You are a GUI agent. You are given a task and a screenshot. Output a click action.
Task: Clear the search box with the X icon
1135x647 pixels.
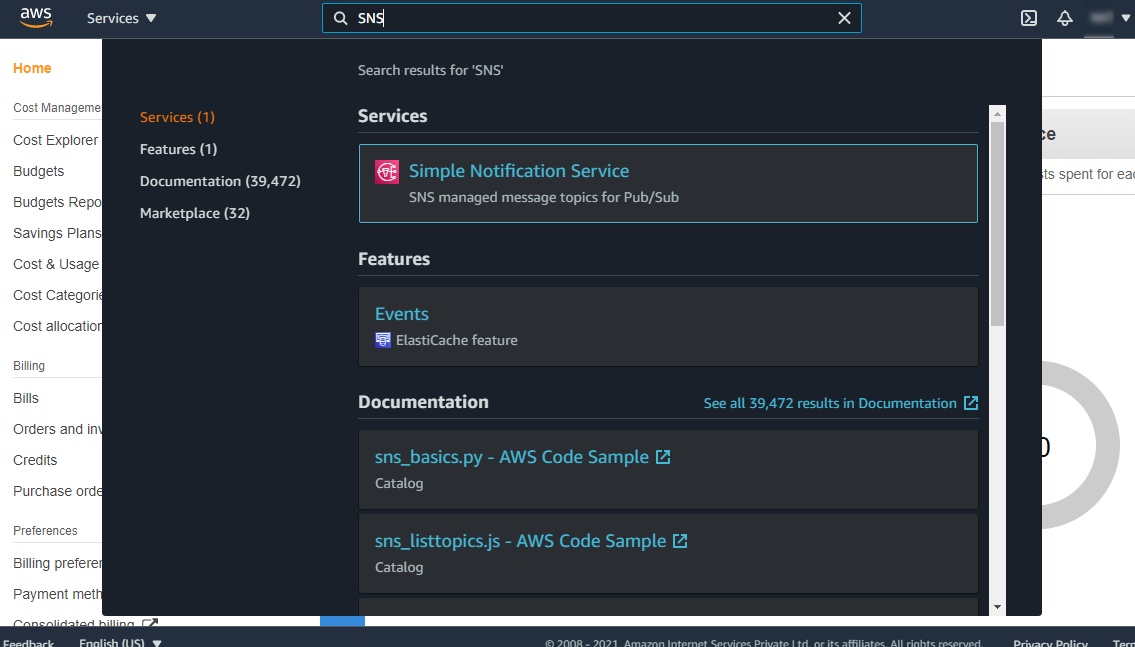(x=844, y=18)
